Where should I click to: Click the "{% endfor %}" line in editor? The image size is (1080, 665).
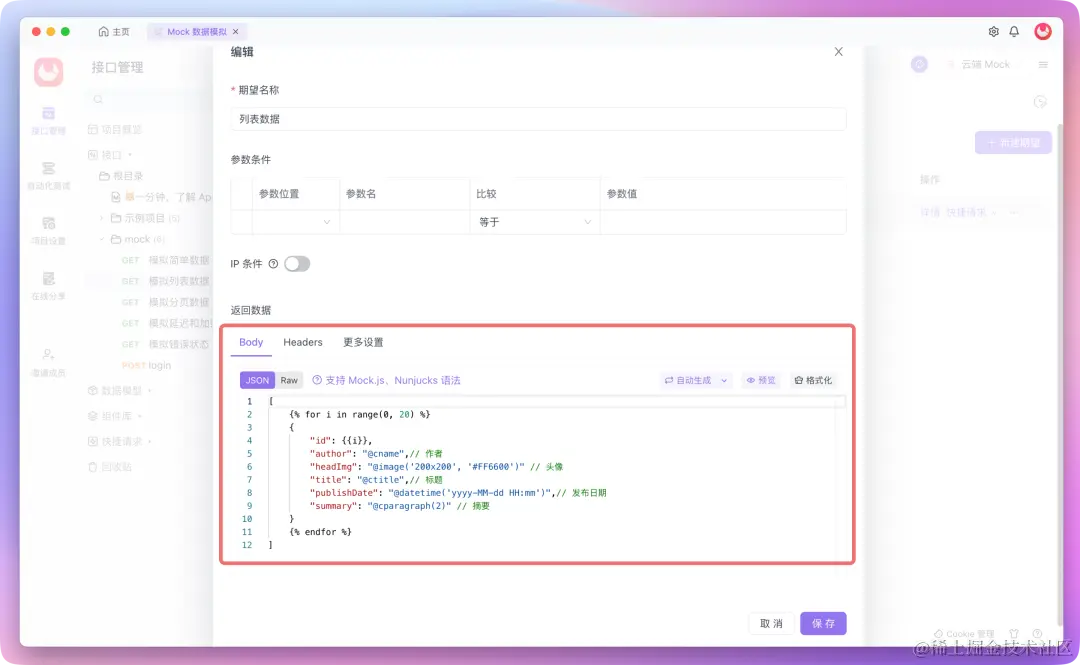(320, 532)
